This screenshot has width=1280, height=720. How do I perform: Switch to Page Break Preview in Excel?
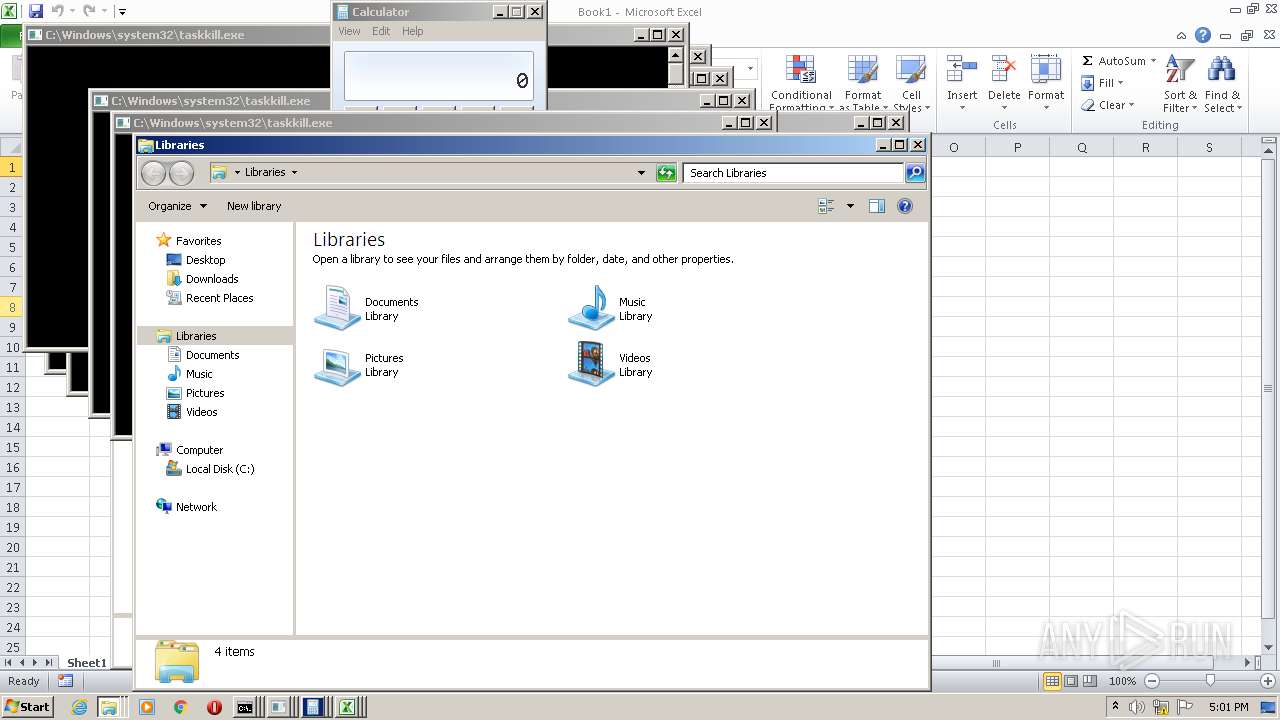click(1090, 681)
